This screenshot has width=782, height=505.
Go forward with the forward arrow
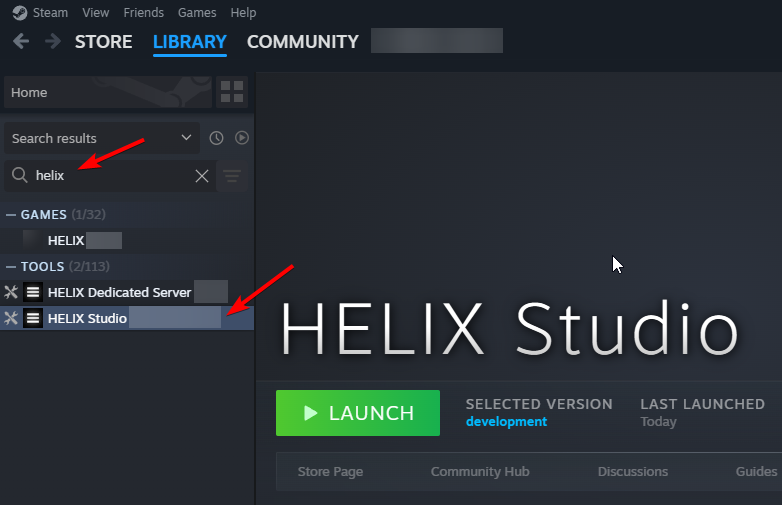click(52, 41)
